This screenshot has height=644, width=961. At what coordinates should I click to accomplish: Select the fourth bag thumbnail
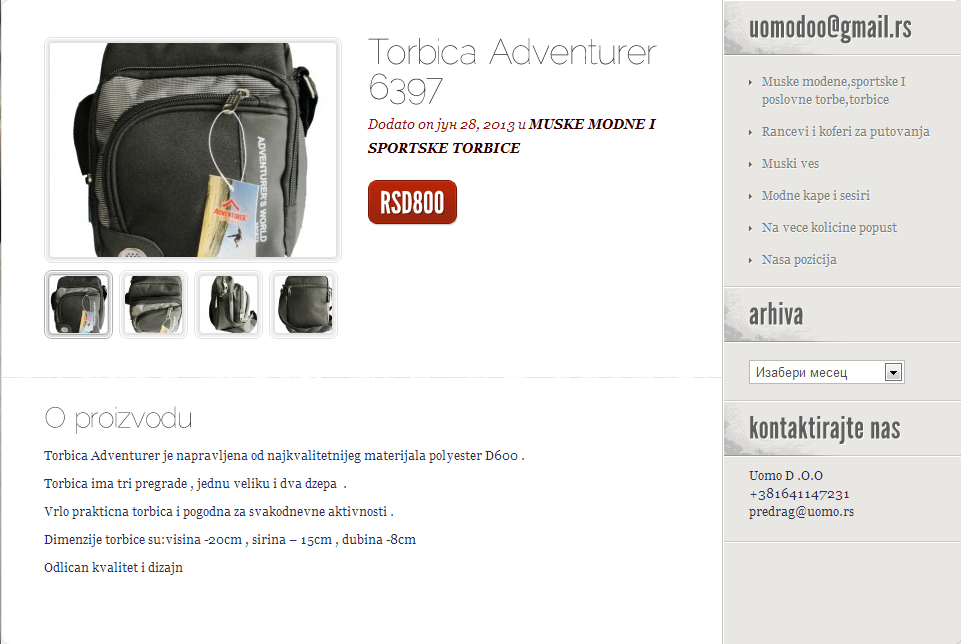[303, 305]
